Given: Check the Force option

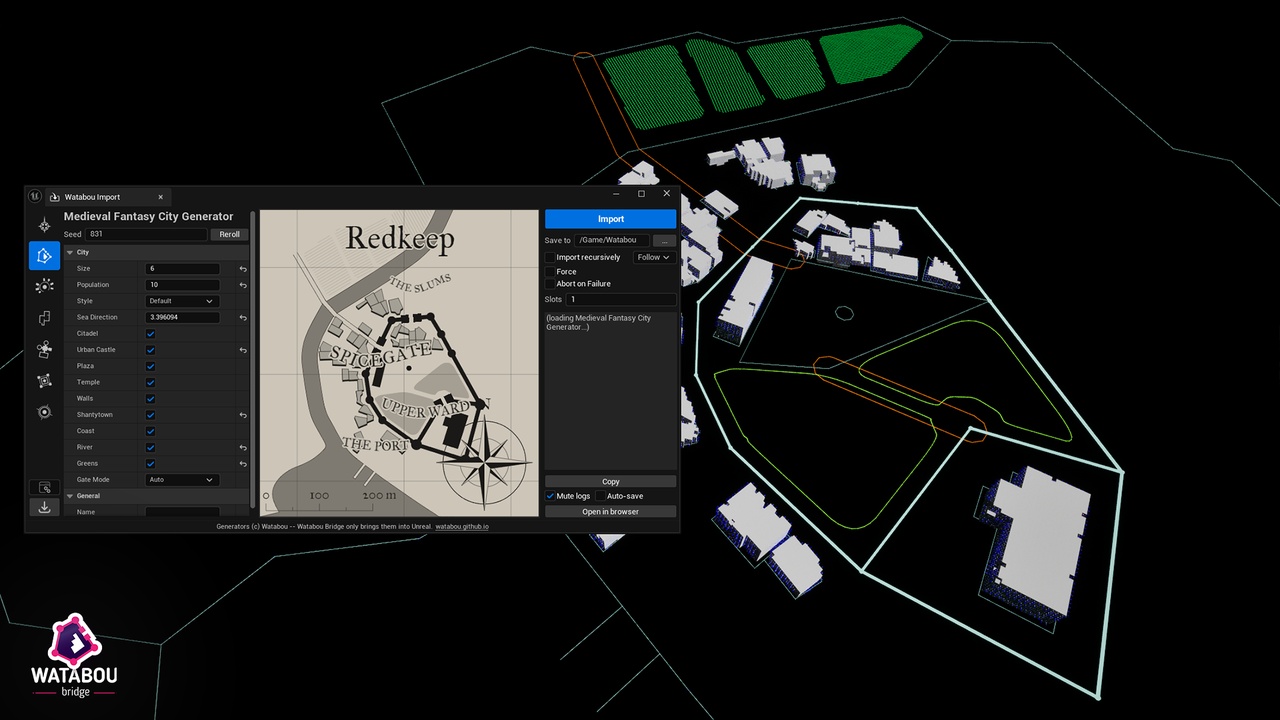Looking at the screenshot, I should (x=550, y=272).
